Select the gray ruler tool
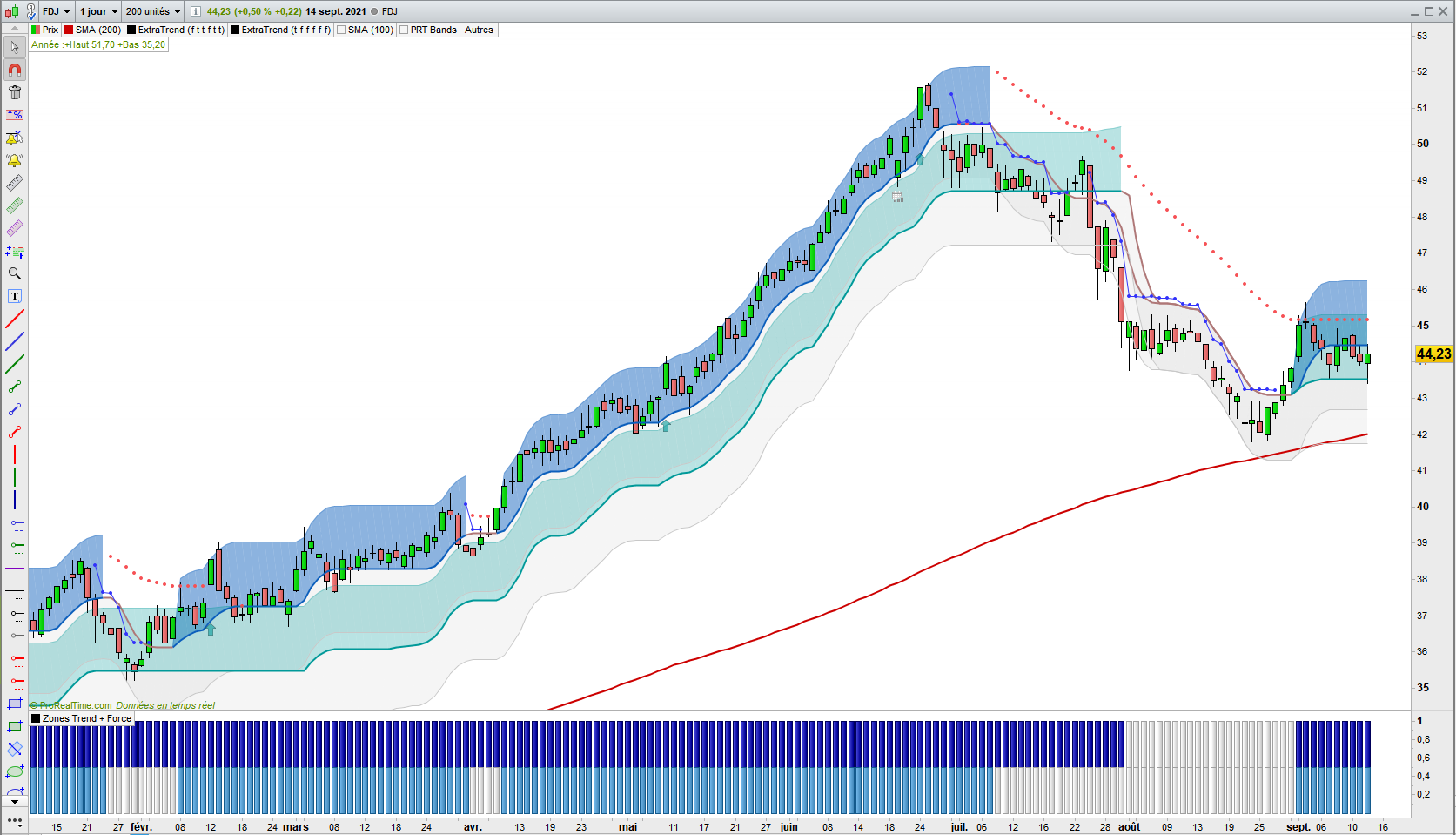Viewport: 1456px width, 835px height. pyautogui.click(x=15, y=183)
